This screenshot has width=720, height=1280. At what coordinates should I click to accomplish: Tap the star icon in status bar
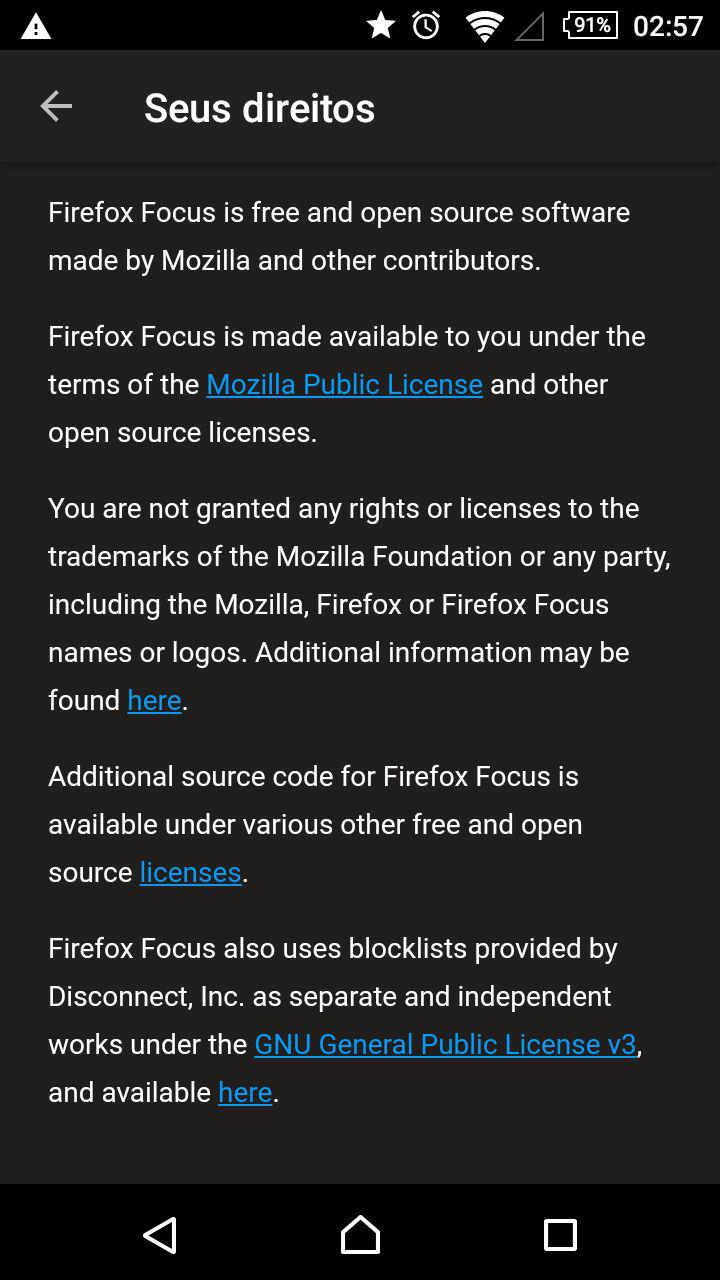pyautogui.click(x=381, y=25)
